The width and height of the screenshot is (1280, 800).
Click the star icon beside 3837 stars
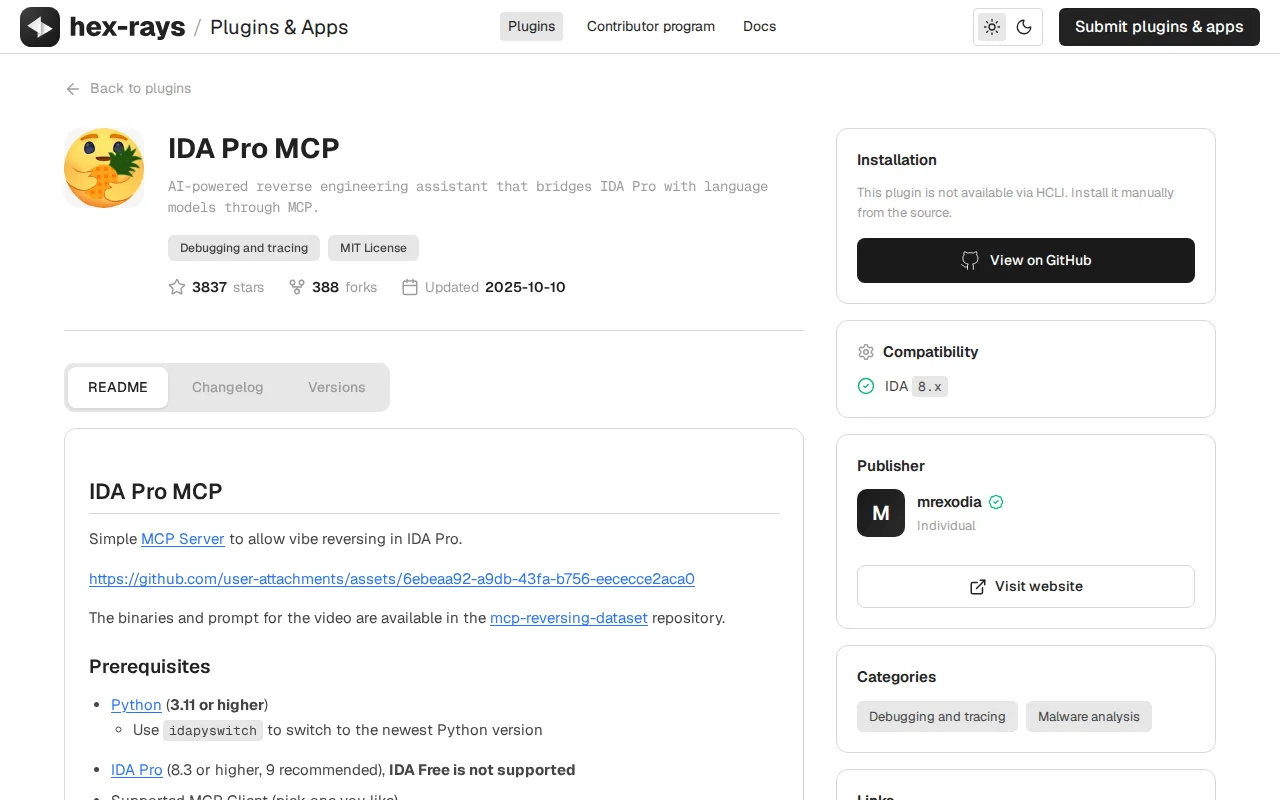(x=177, y=287)
